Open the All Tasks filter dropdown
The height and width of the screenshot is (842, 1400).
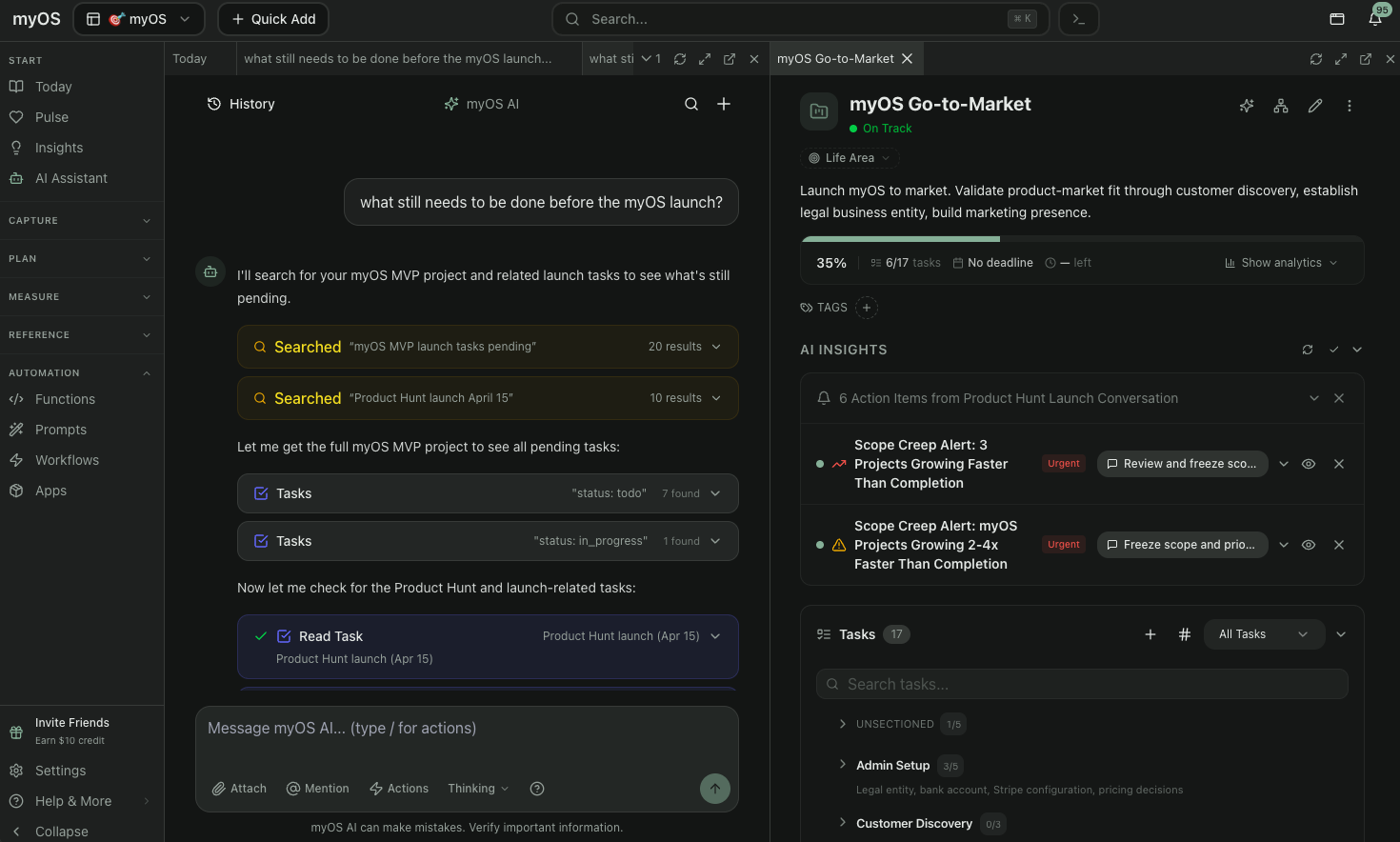1264,633
